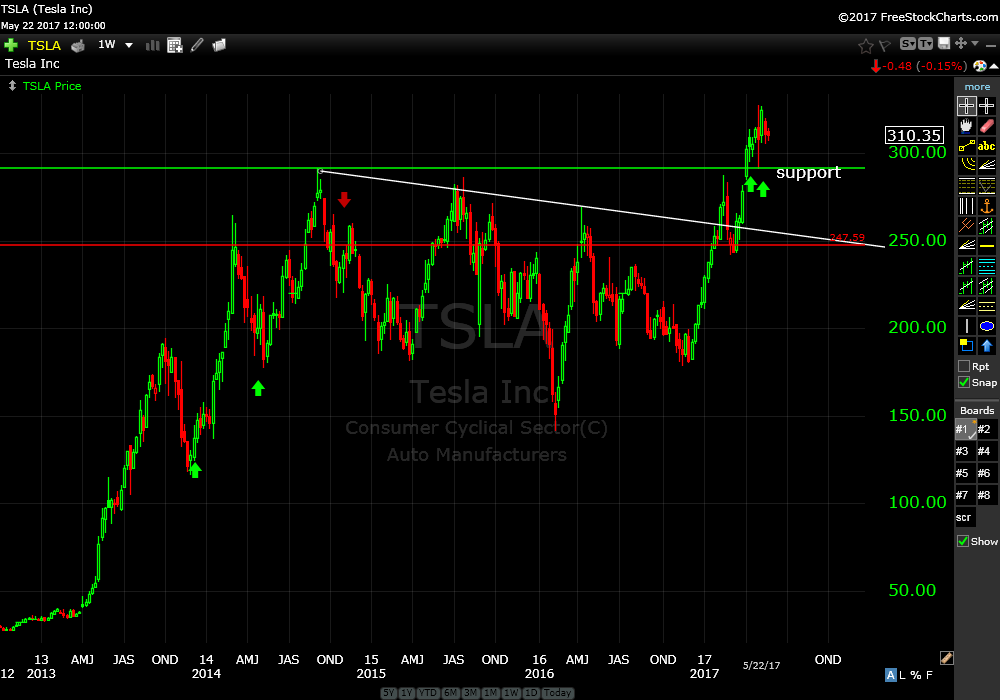
Task: Open the add indicator calendar-grid icon
Action: point(175,45)
